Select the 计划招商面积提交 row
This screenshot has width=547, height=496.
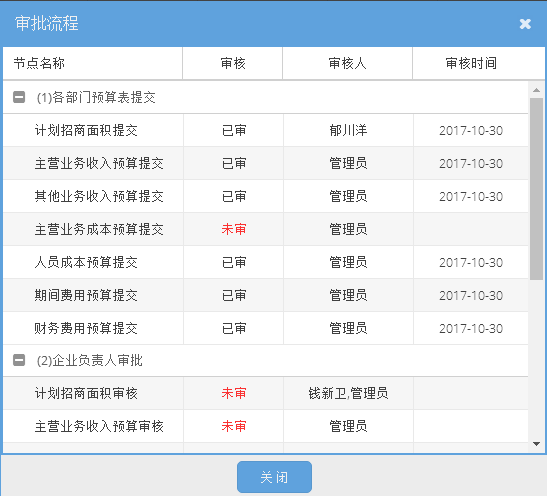265,130
